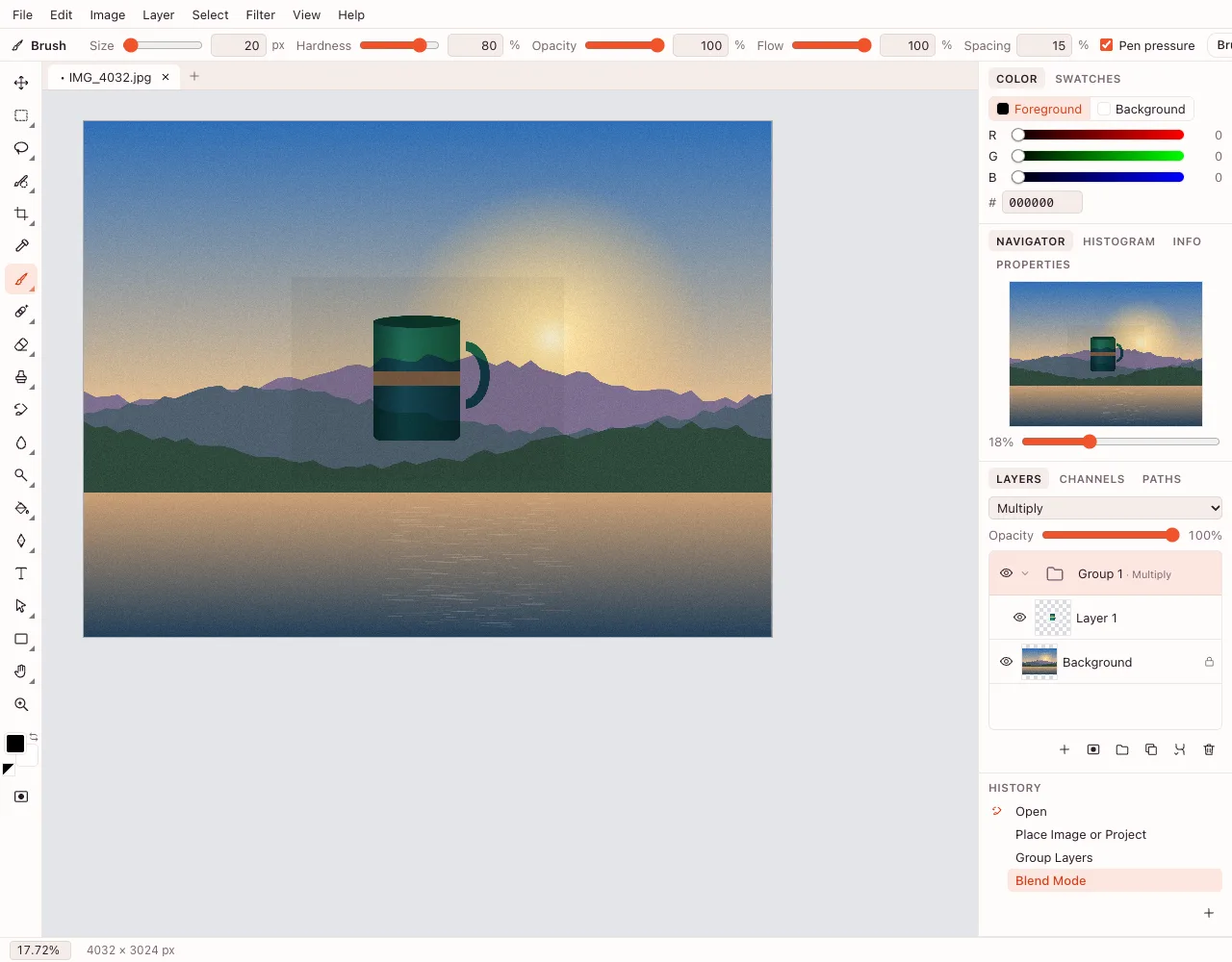The width and height of the screenshot is (1232, 962).
Task: Add layer mask from layers panel footer
Action: (1093, 749)
